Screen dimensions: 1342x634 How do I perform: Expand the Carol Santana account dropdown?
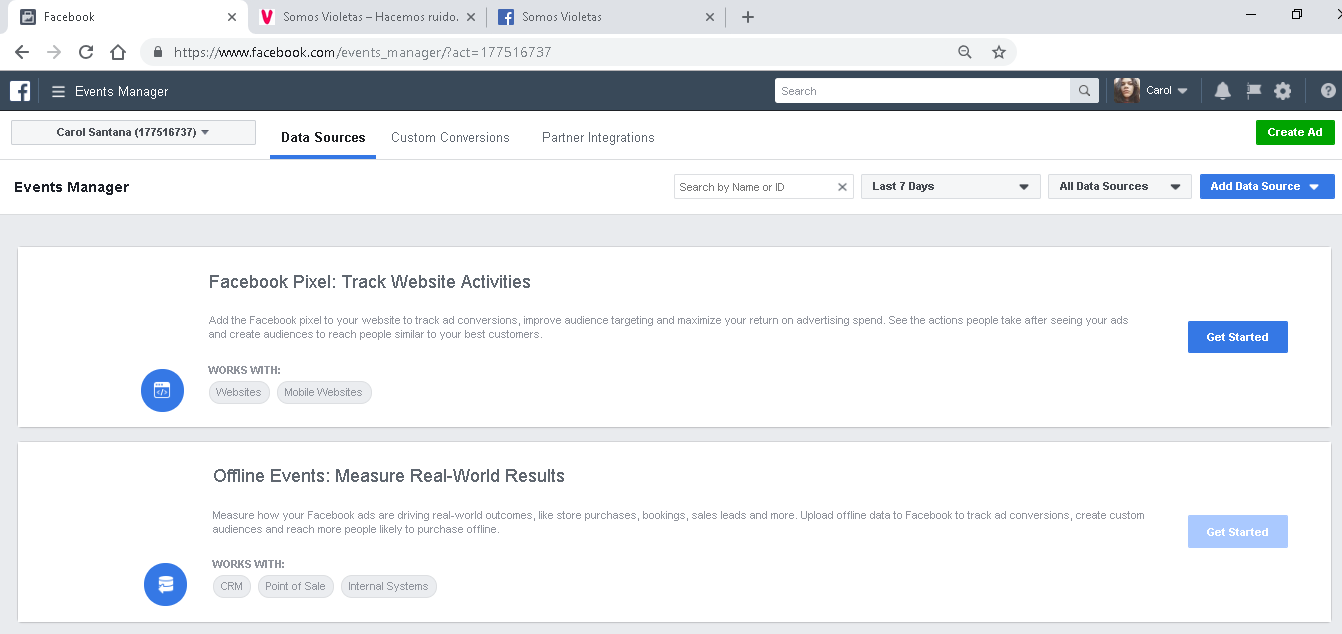[x=133, y=132]
